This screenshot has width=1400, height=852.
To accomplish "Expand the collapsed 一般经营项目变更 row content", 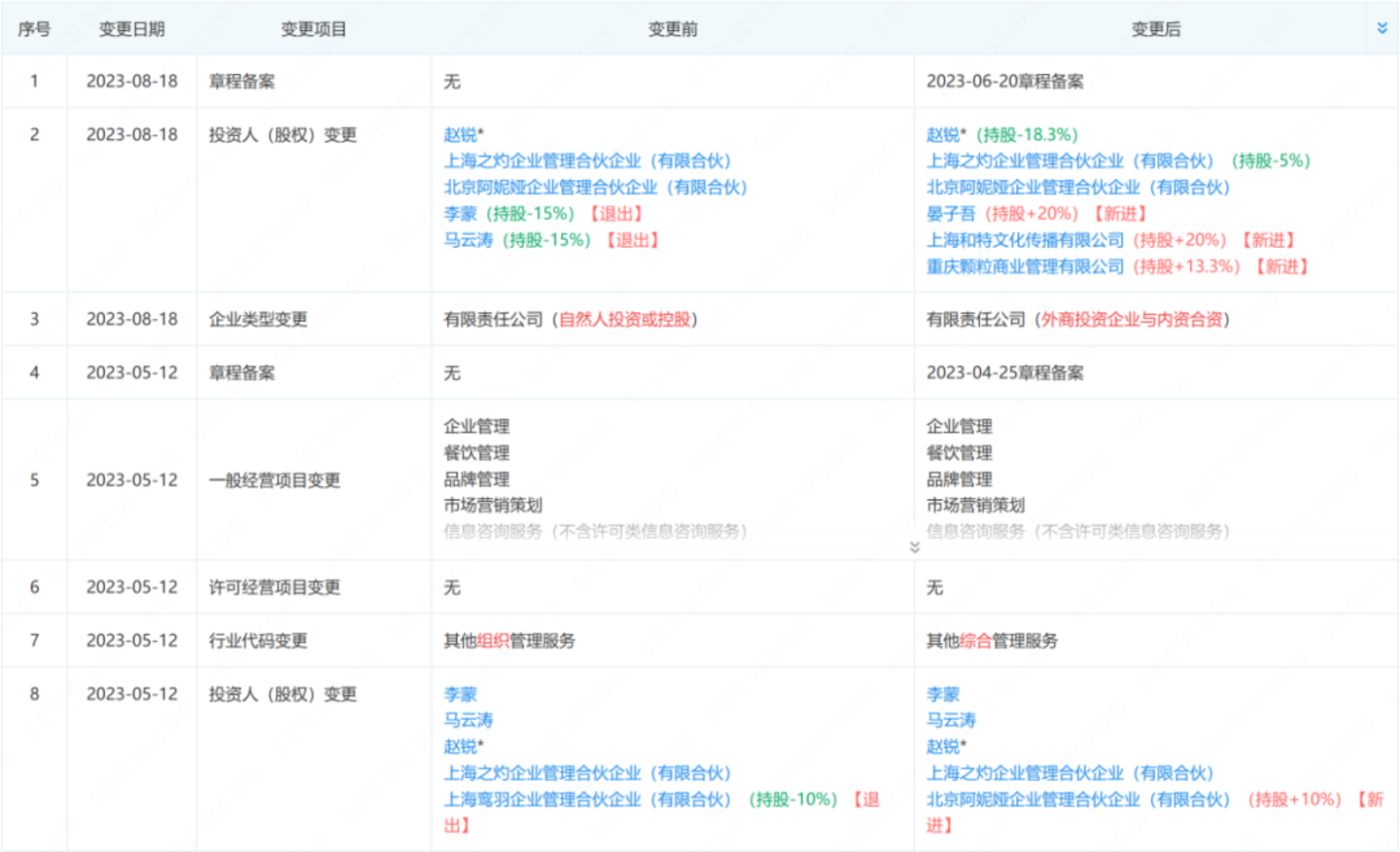I will tap(914, 547).
